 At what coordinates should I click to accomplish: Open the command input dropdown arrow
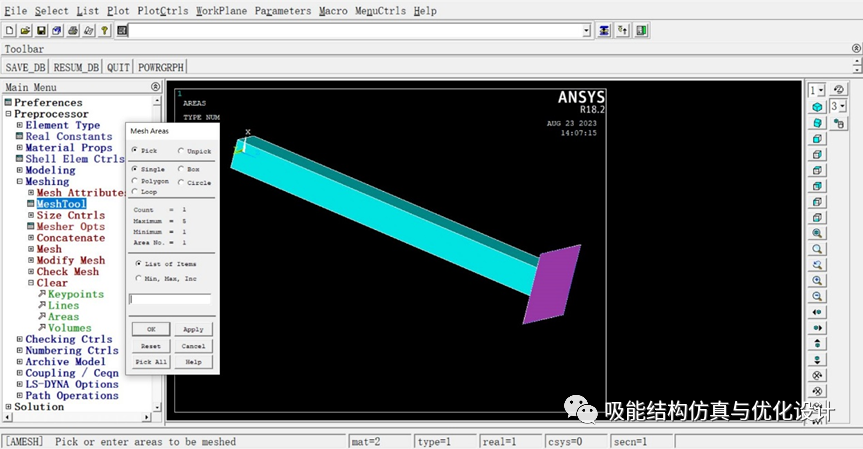[x=587, y=31]
